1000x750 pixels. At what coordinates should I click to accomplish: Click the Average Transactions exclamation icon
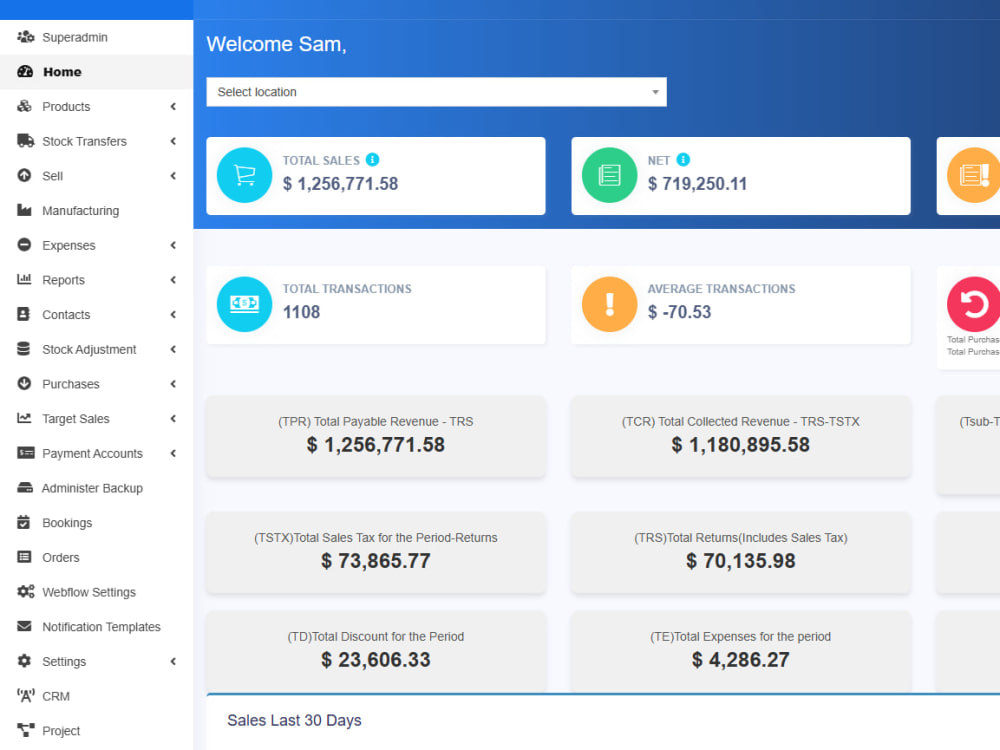609,304
